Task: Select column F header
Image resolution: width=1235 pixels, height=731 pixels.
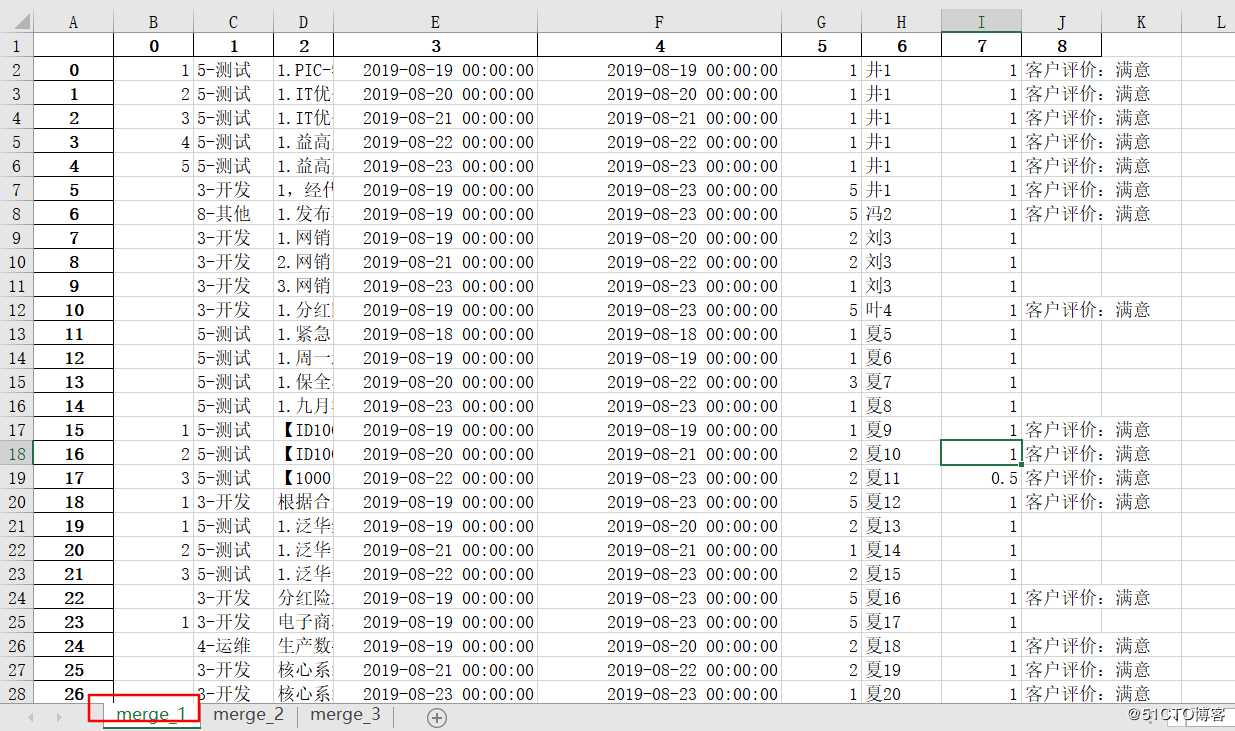Action: pos(660,22)
